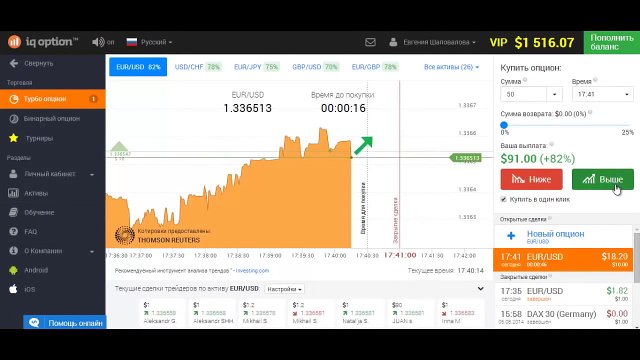Viewport: 640px width, 360px height.
Task: Click the IQ Option logo
Action: [x=42, y=42]
